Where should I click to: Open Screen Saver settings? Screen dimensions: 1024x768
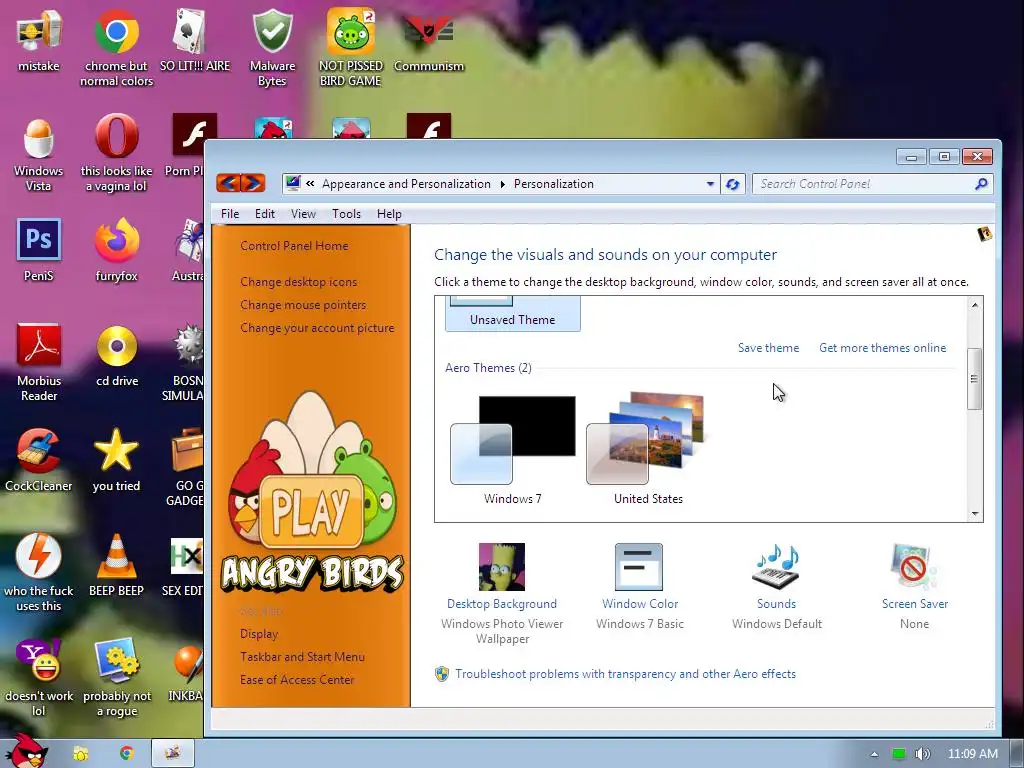(x=914, y=586)
